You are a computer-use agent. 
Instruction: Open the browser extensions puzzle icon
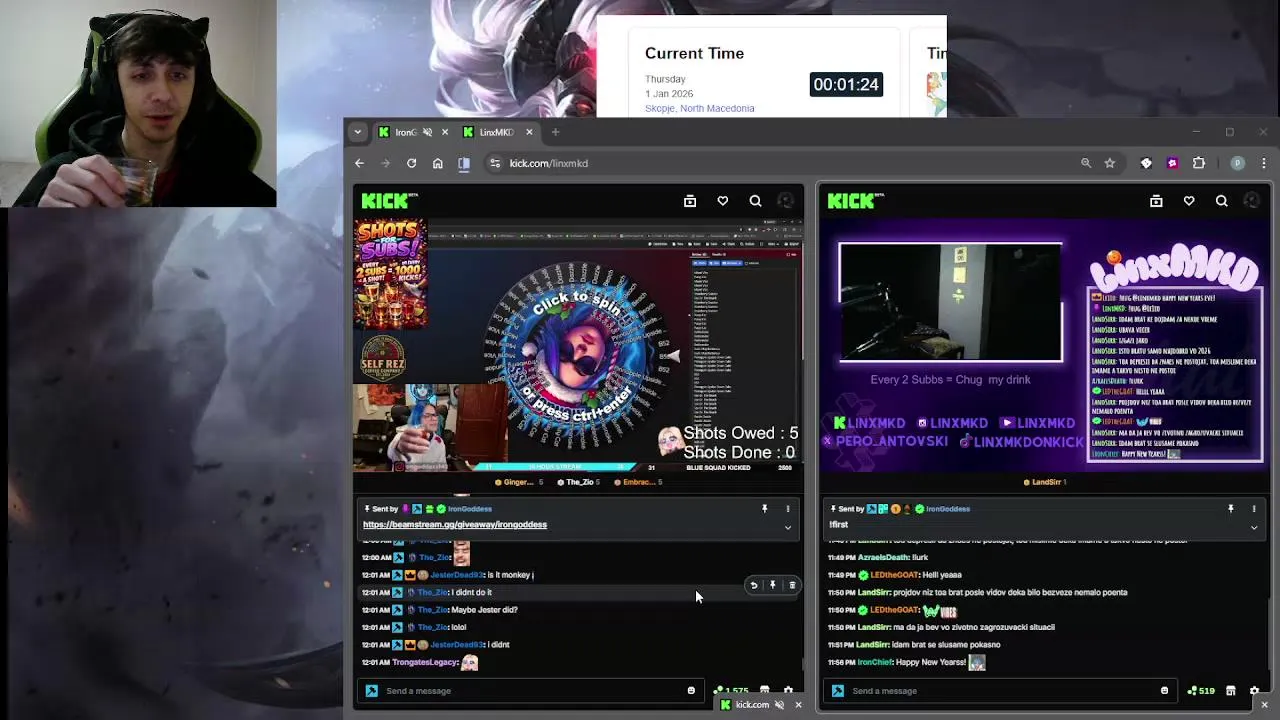(x=1199, y=163)
